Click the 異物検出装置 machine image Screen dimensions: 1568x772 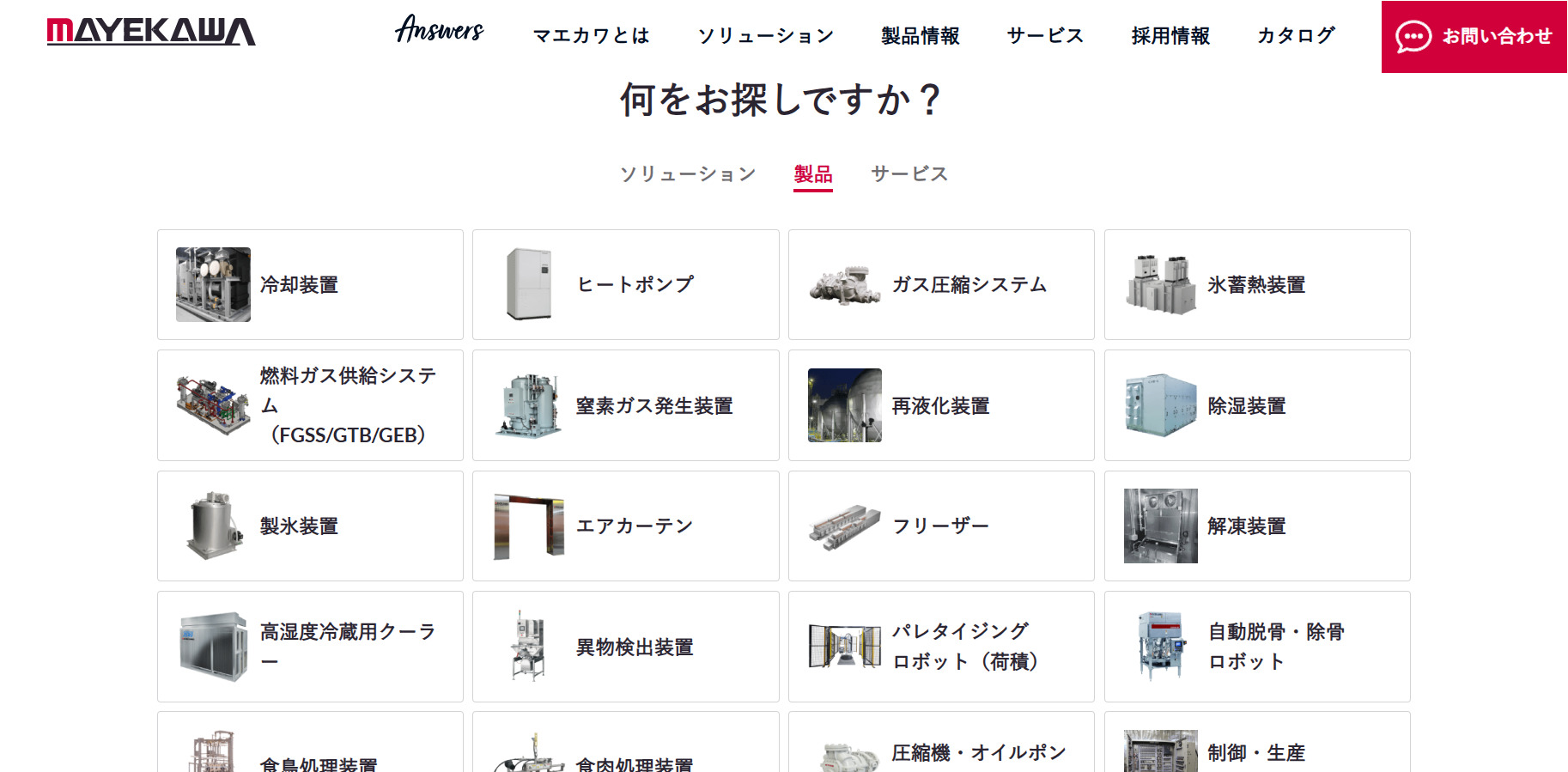(x=529, y=647)
